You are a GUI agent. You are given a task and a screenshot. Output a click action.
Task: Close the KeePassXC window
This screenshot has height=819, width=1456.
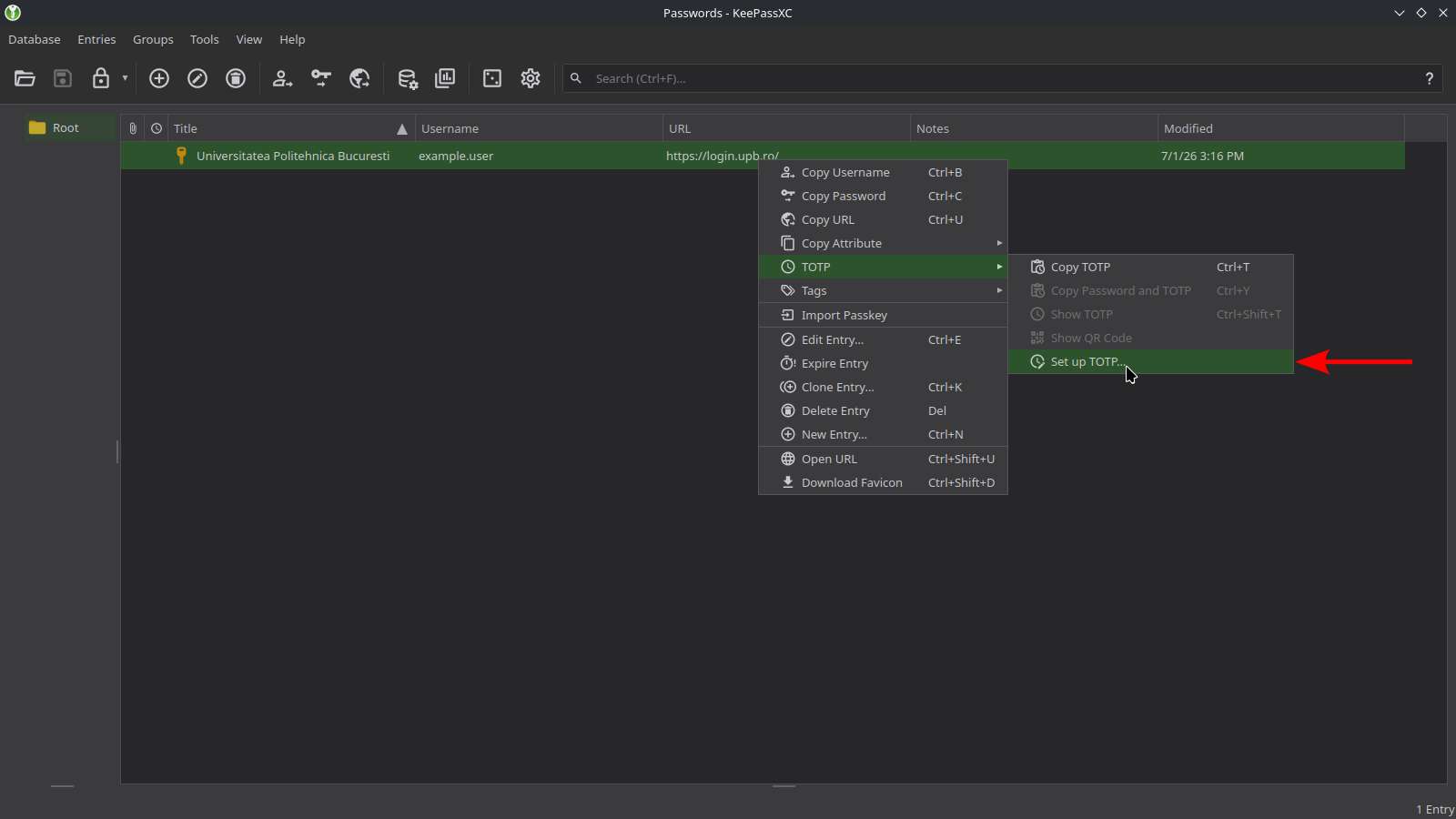1443,13
